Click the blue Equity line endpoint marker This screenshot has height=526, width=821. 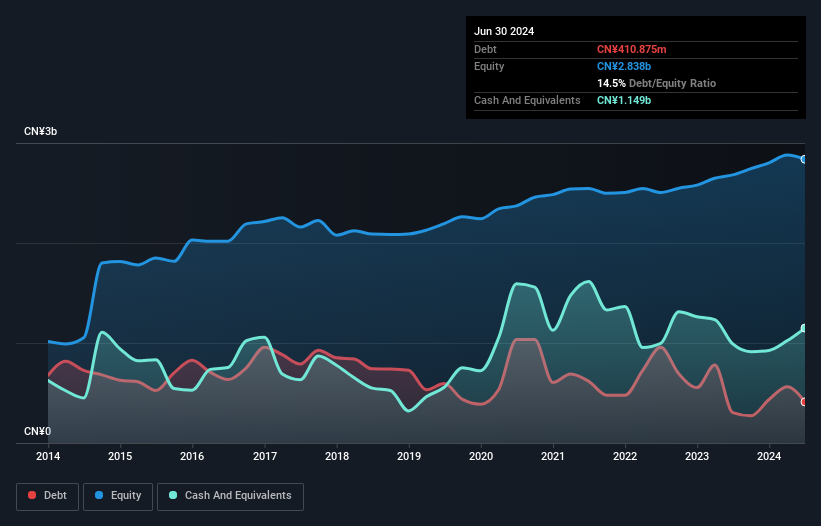(x=803, y=159)
